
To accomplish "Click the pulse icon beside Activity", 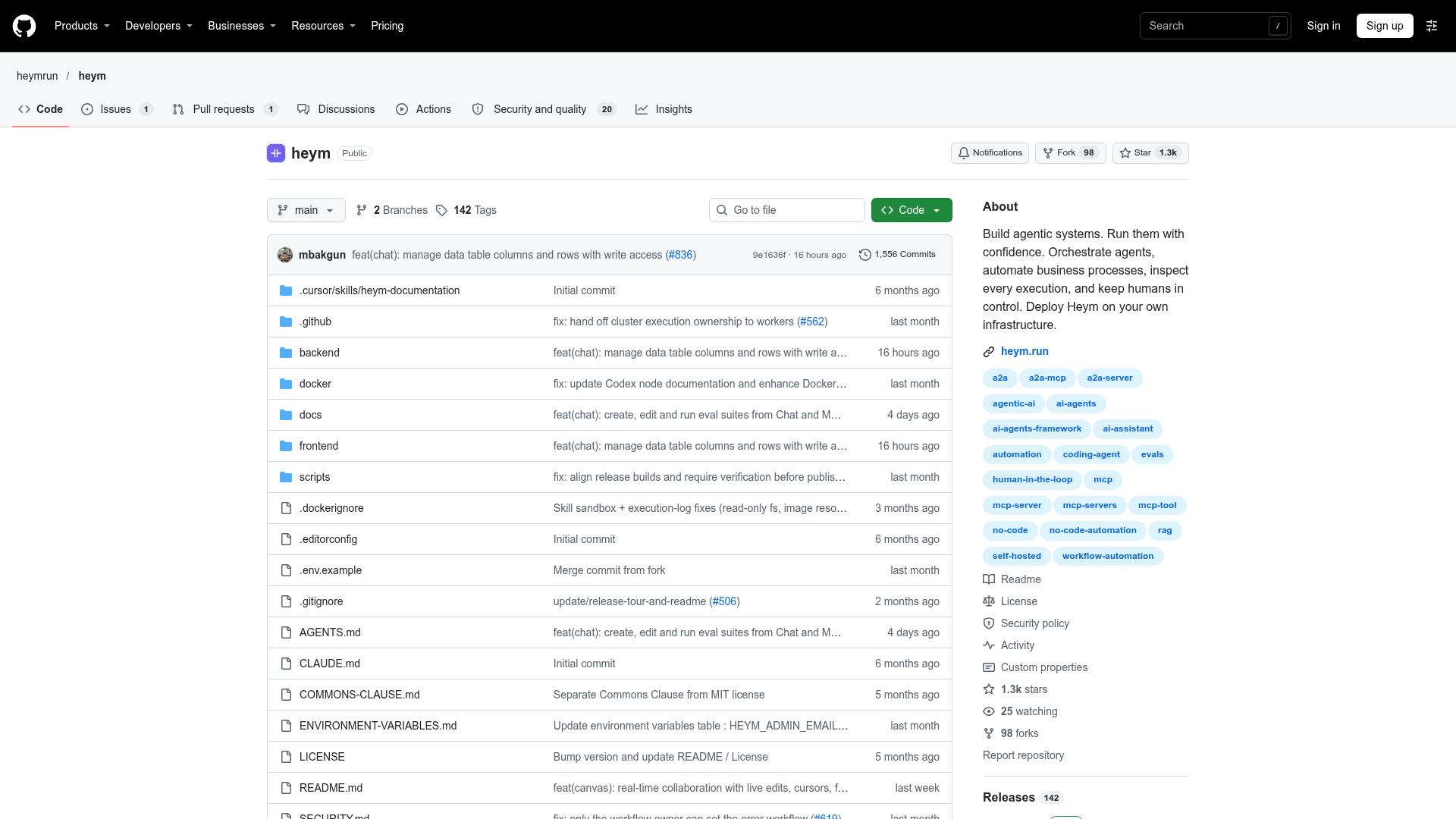I will click(989, 645).
